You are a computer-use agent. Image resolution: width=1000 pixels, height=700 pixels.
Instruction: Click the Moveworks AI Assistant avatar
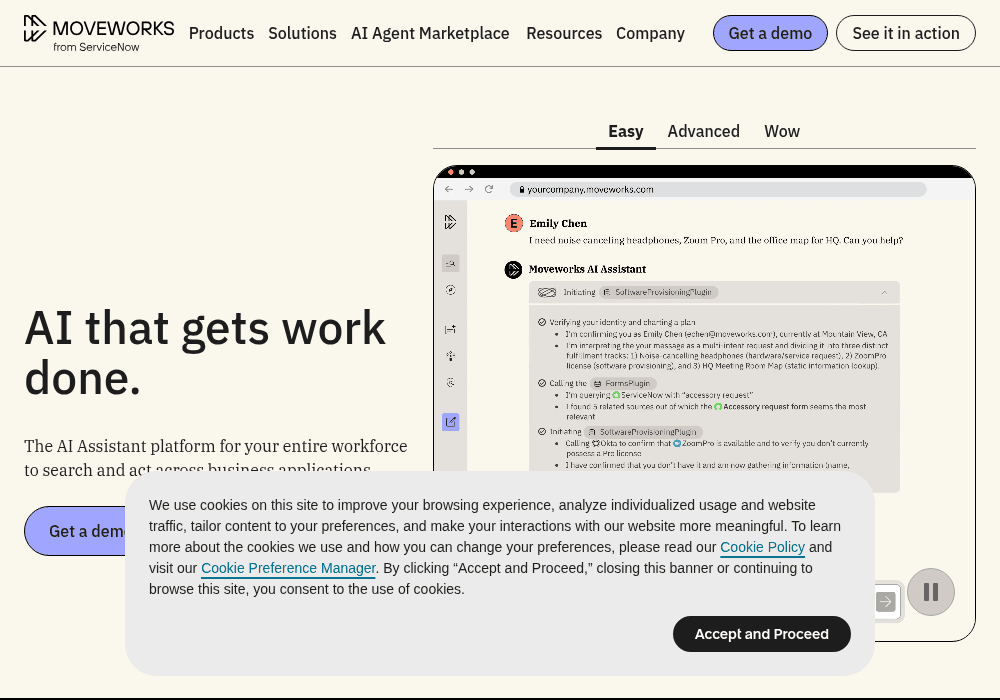coord(513,270)
